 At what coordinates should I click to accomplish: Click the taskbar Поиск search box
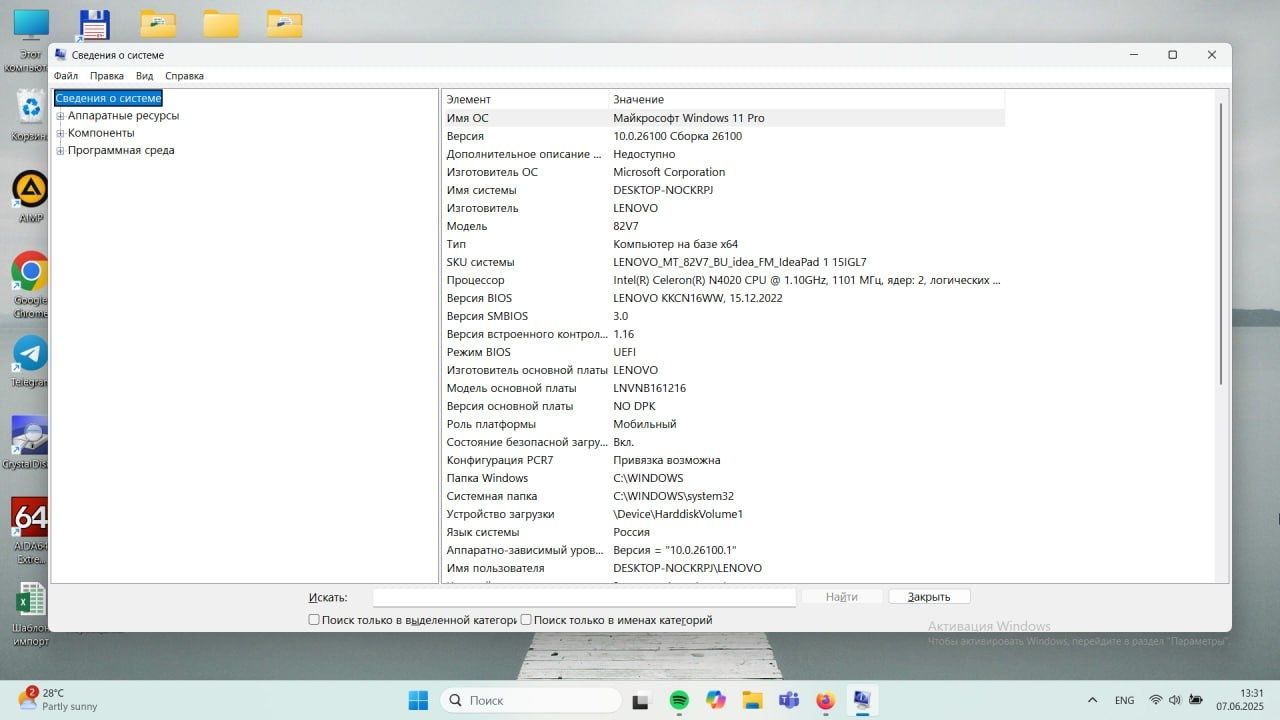tap(531, 700)
